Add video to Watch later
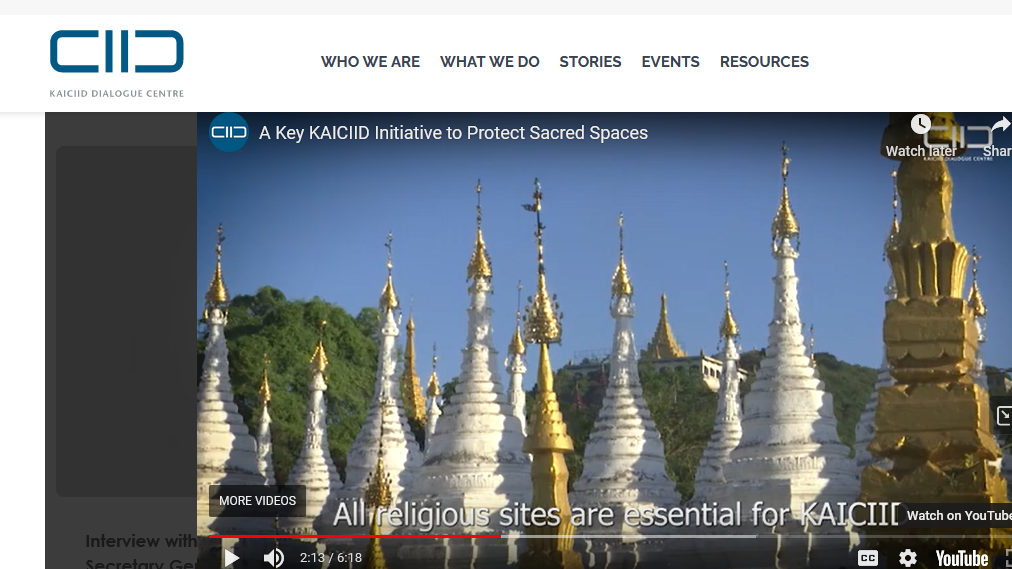The width and height of the screenshot is (1012, 569). tap(921, 136)
